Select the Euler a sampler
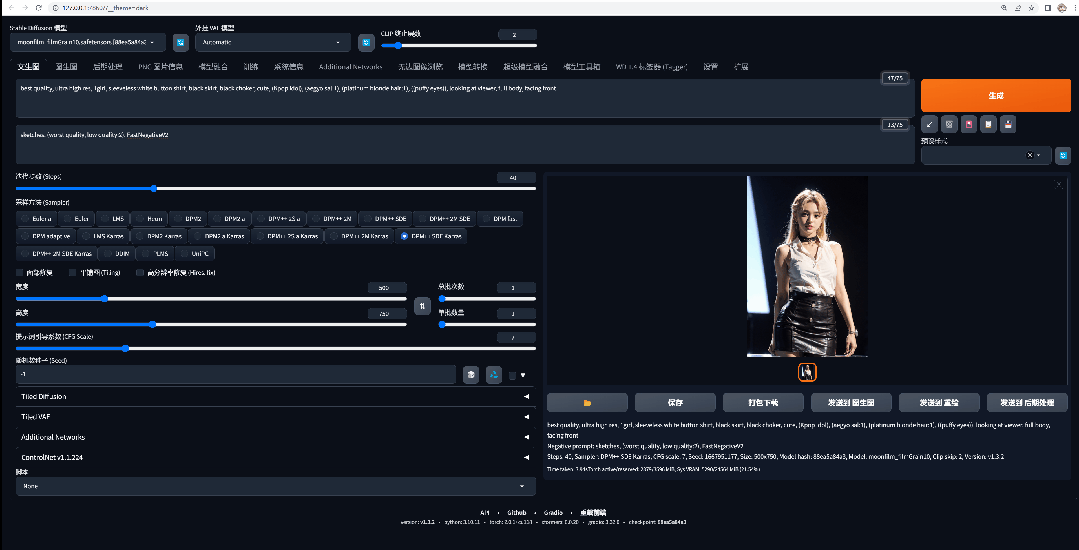Viewport: 1079px width, 550px height. coord(36,218)
